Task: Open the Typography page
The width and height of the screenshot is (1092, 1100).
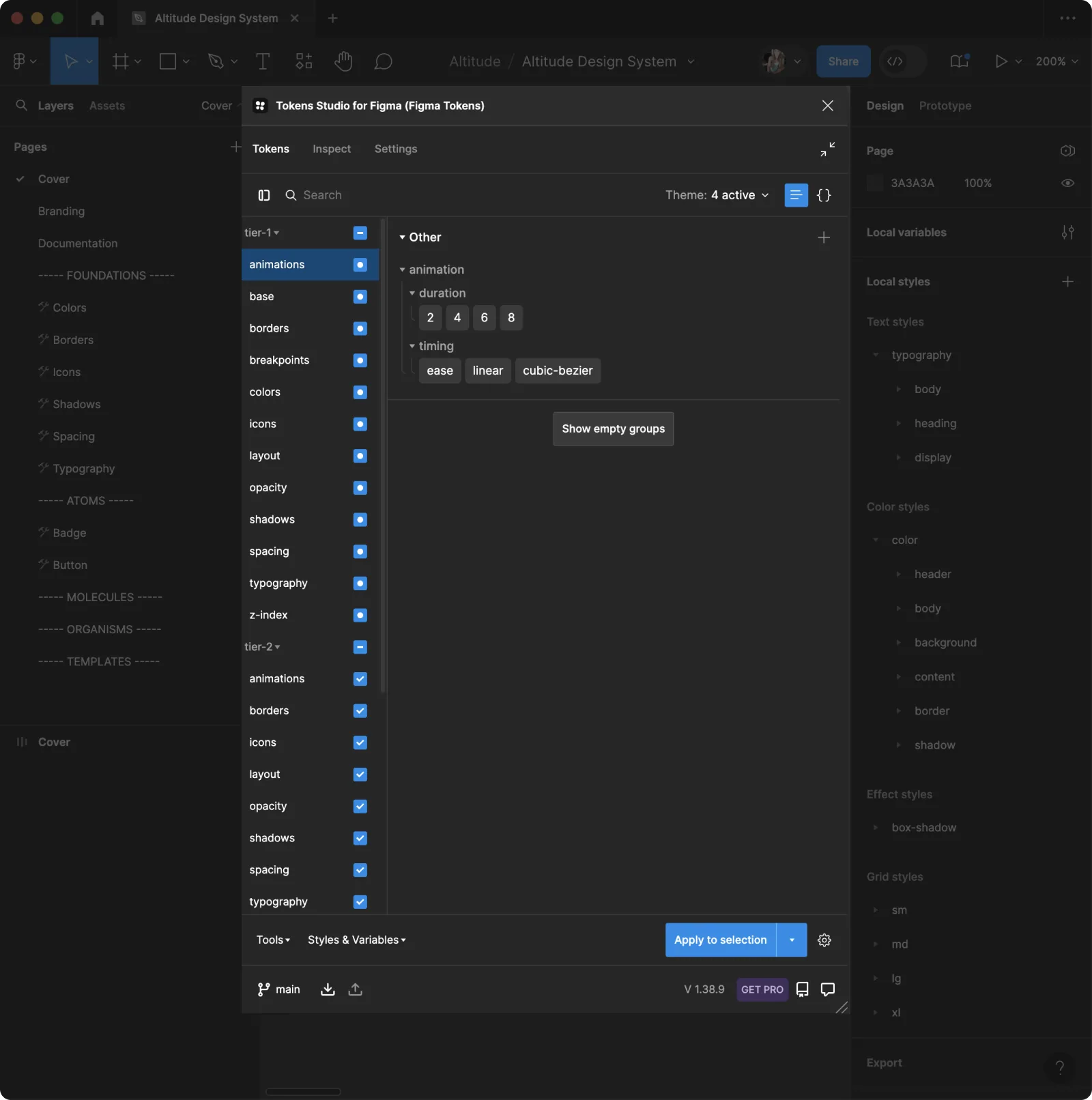Action: click(83, 469)
